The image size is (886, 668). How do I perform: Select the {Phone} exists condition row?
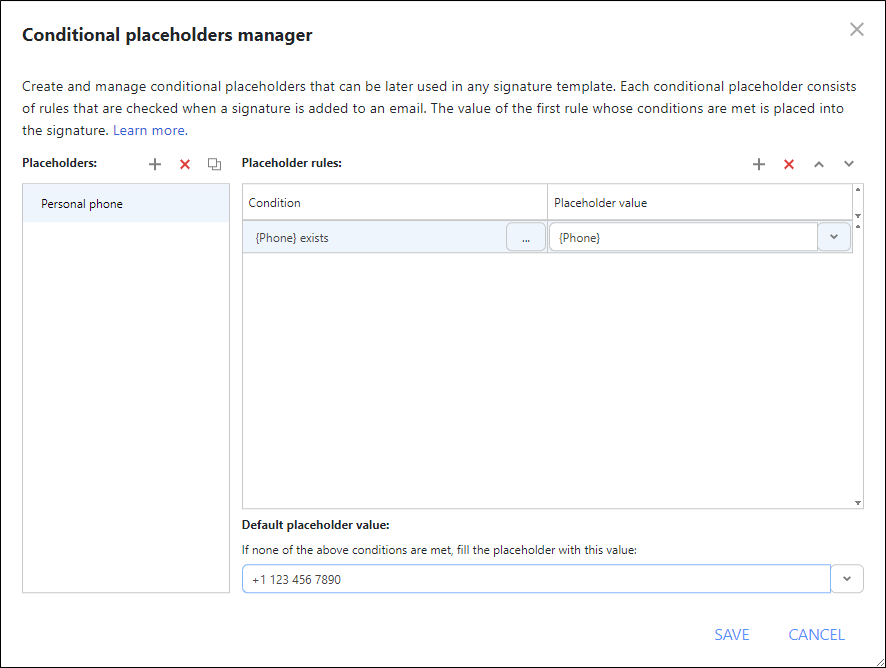coord(380,236)
